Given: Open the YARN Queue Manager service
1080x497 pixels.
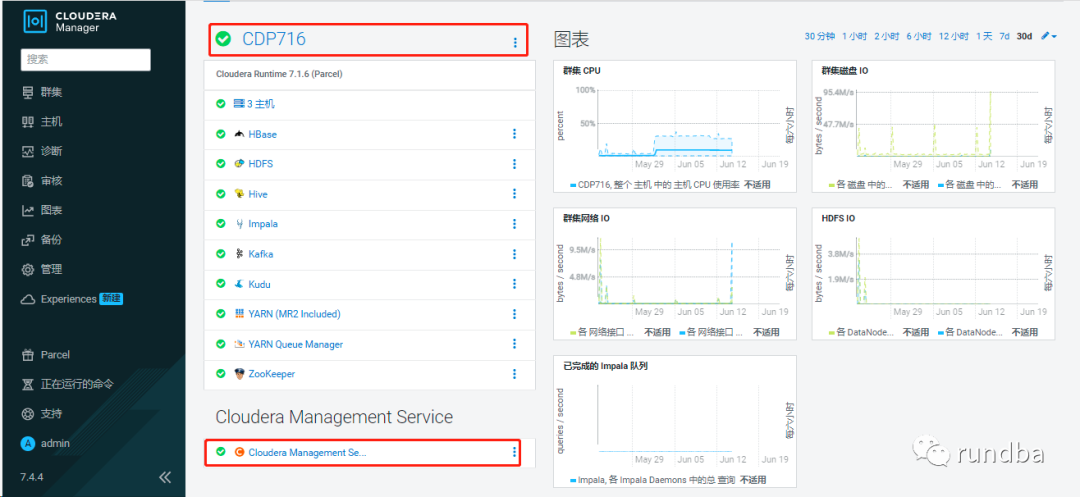Looking at the screenshot, I should tap(295, 344).
